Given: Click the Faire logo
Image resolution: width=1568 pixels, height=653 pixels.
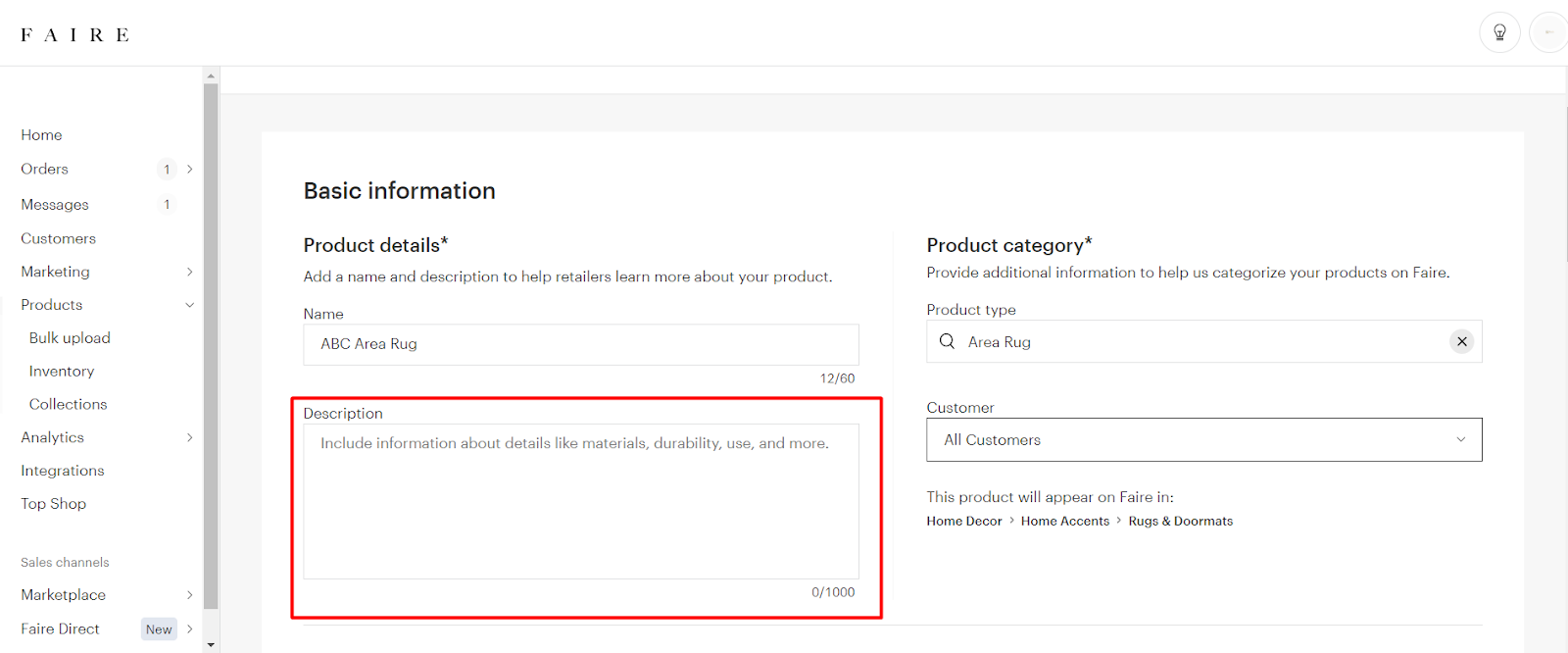Looking at the screenshot, I should coord(74,35).
